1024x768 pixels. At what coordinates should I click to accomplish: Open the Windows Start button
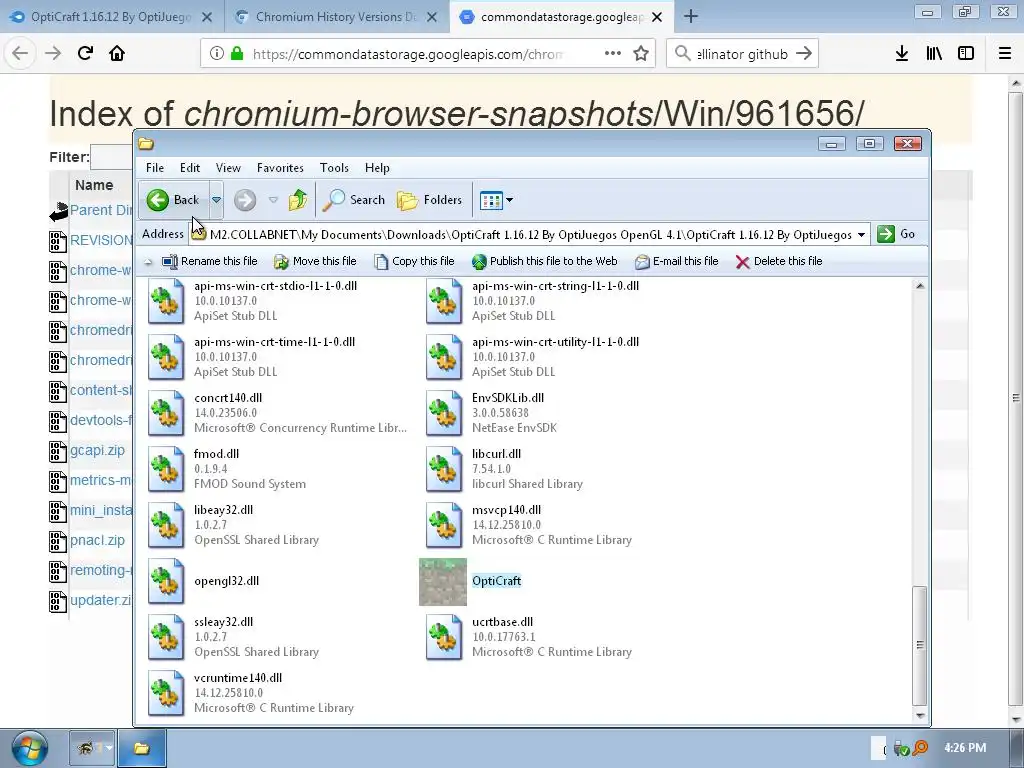coord(29,748)
